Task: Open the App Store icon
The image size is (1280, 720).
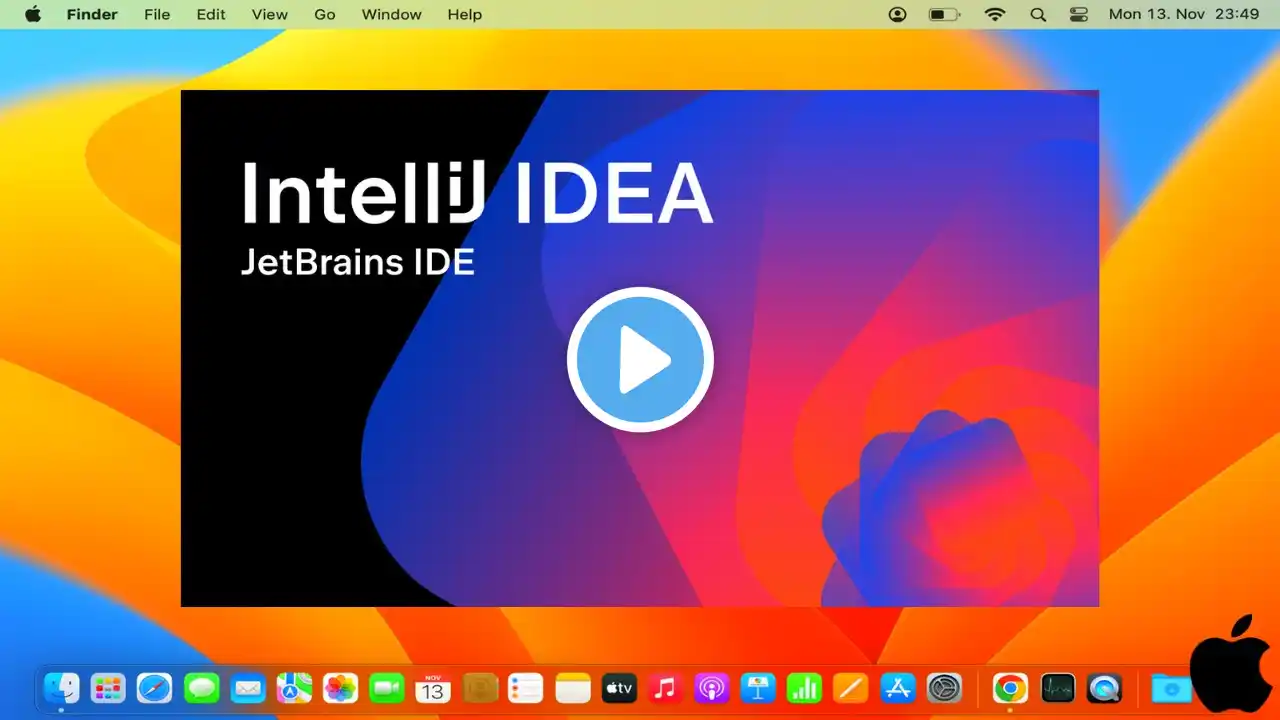Action: pos(898,688)
